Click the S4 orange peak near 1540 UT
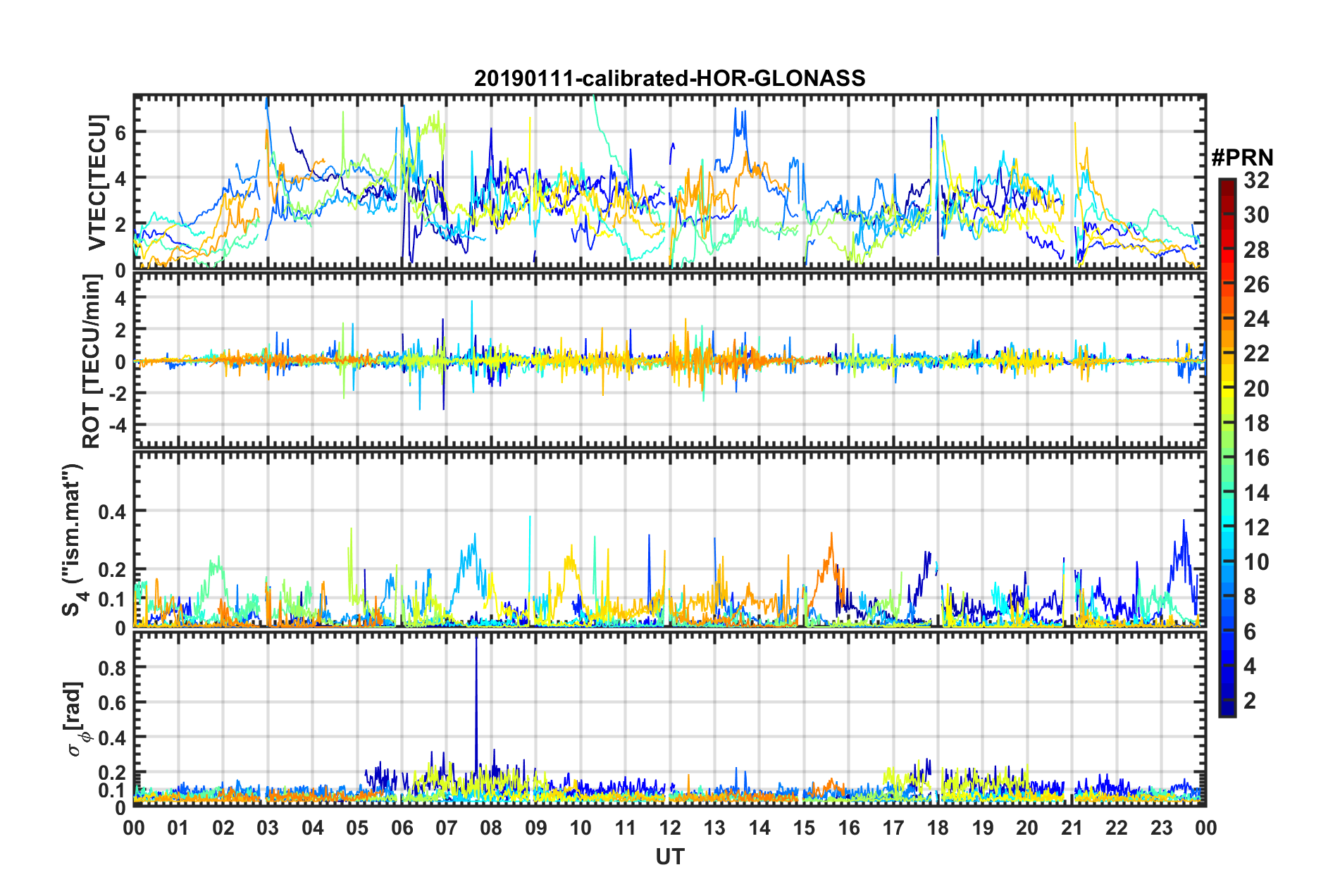 pyautogui.click(x=831, y=564)
